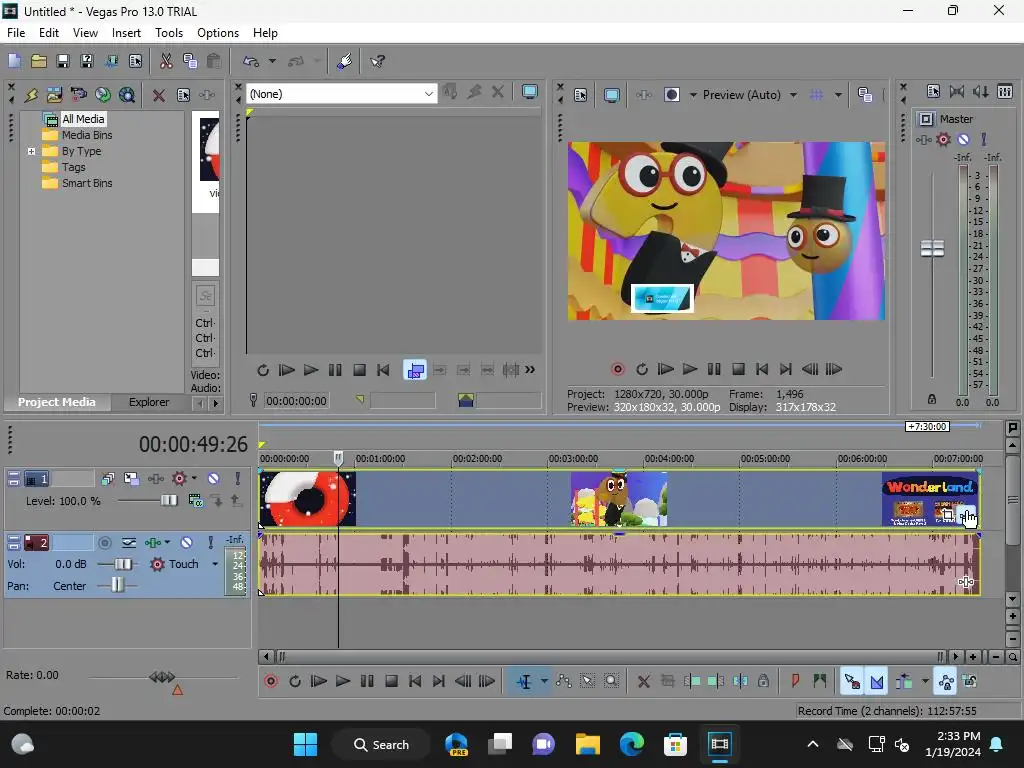The width and height of the screenshot is (1024, 768).
Task: Click the Undo arrow icon
Action: click(251, 61)
